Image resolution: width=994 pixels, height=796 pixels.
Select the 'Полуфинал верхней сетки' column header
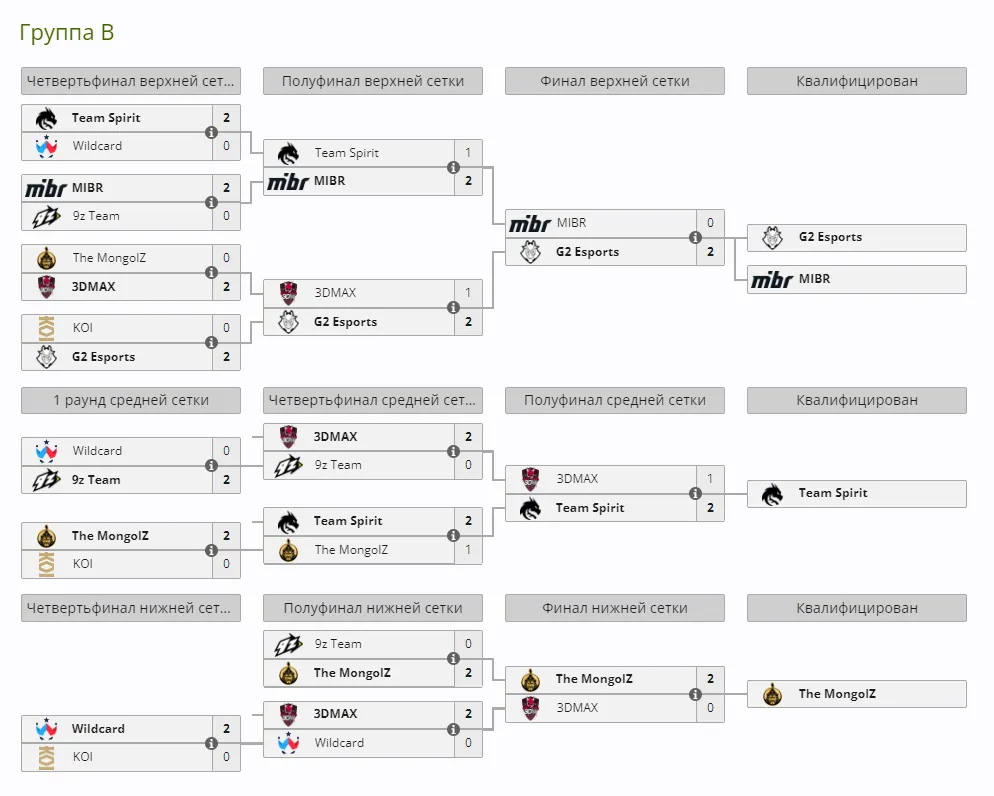pos(373,81)
